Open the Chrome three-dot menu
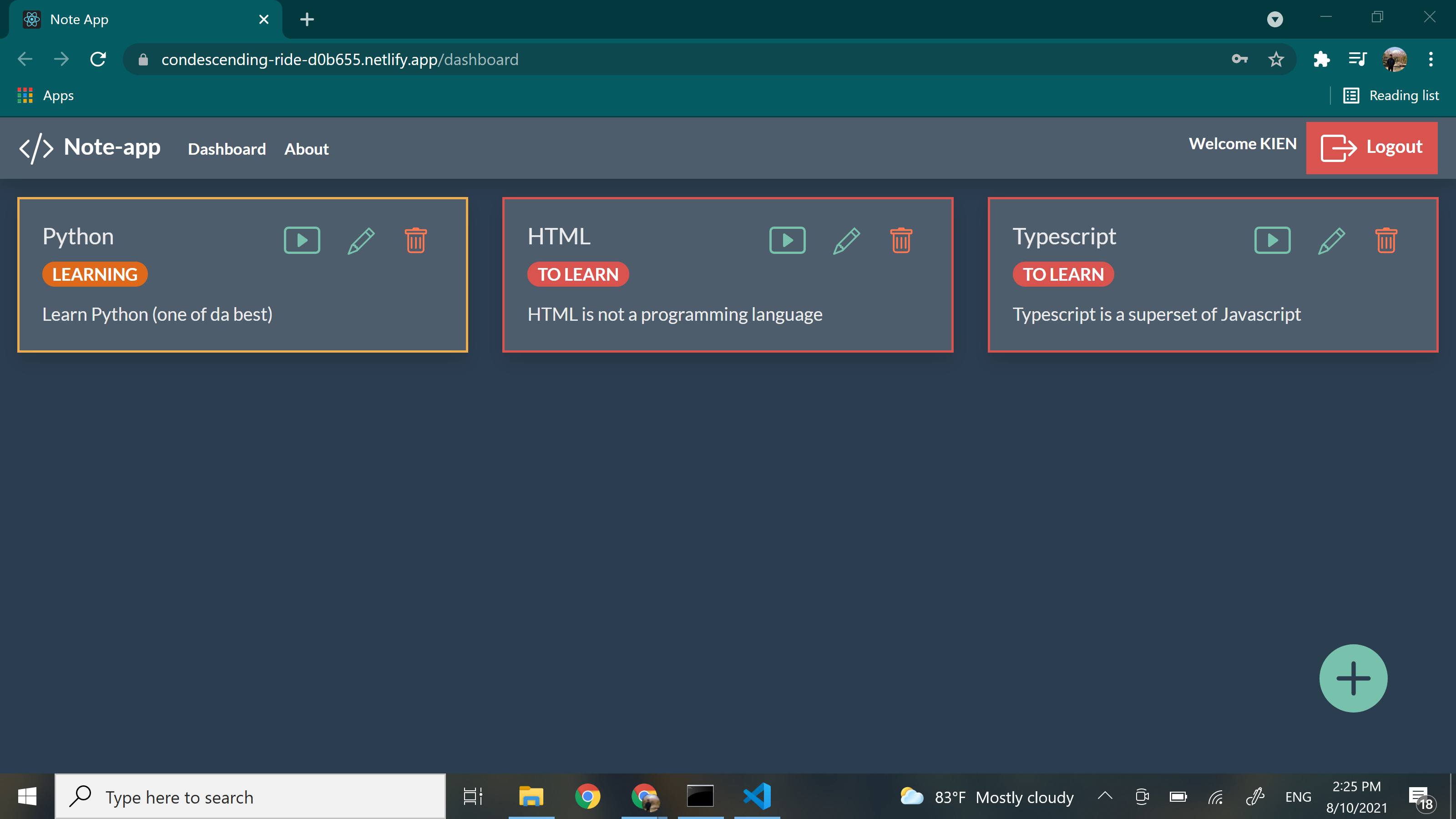 pos(1431,59)
